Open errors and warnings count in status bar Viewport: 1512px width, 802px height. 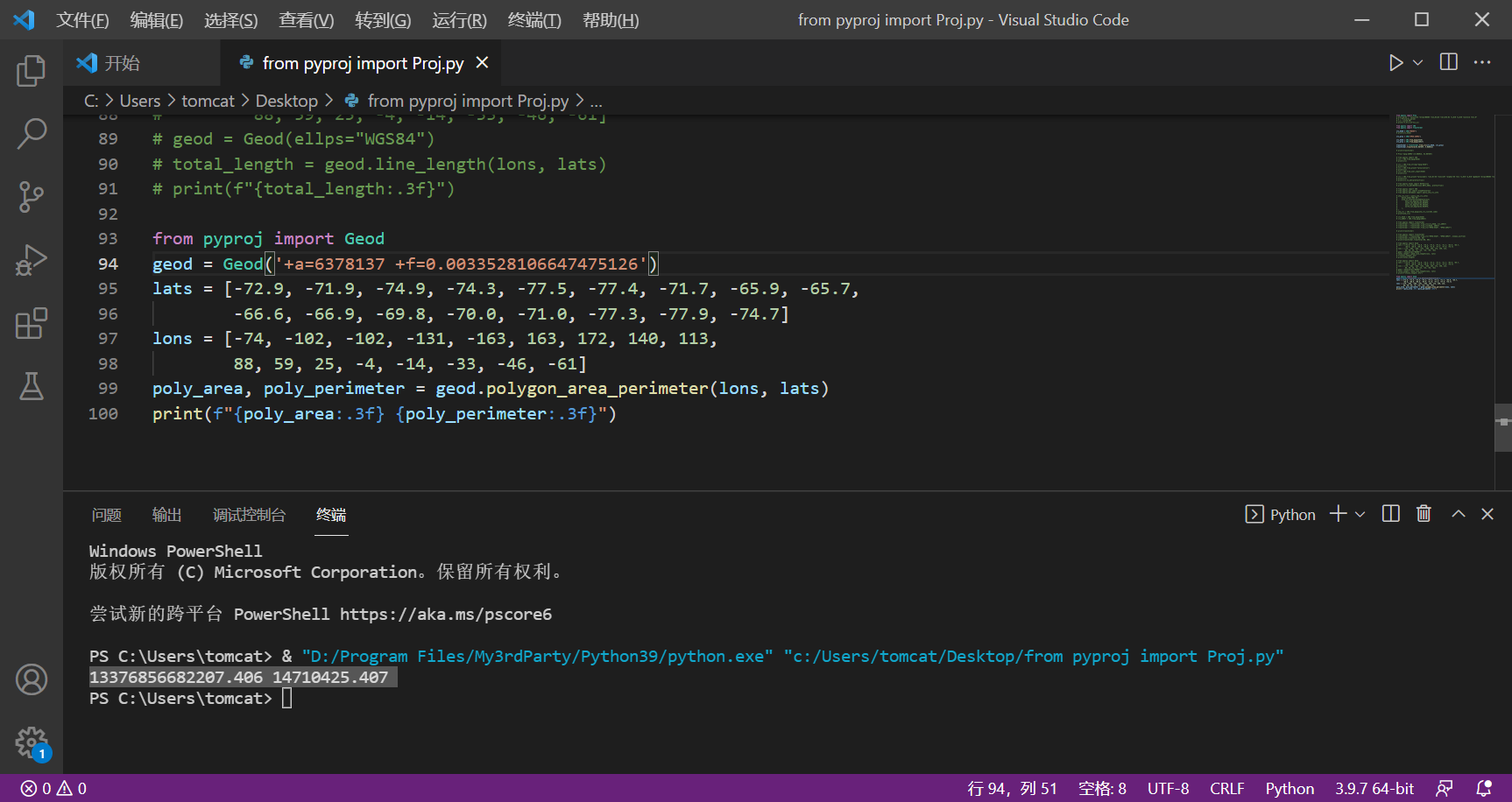[53, 788]
